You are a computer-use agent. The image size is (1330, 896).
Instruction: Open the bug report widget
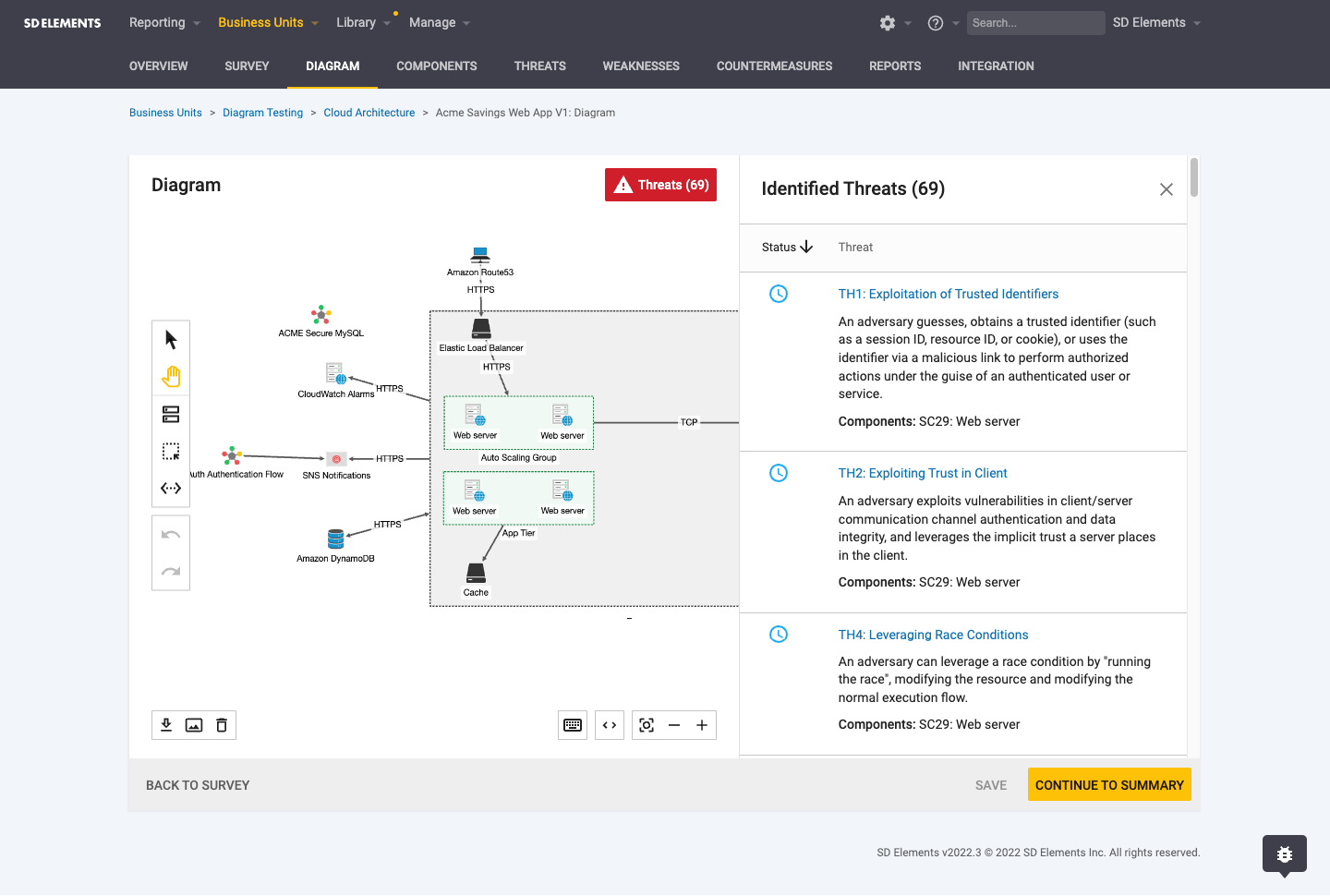point(1285,854)
